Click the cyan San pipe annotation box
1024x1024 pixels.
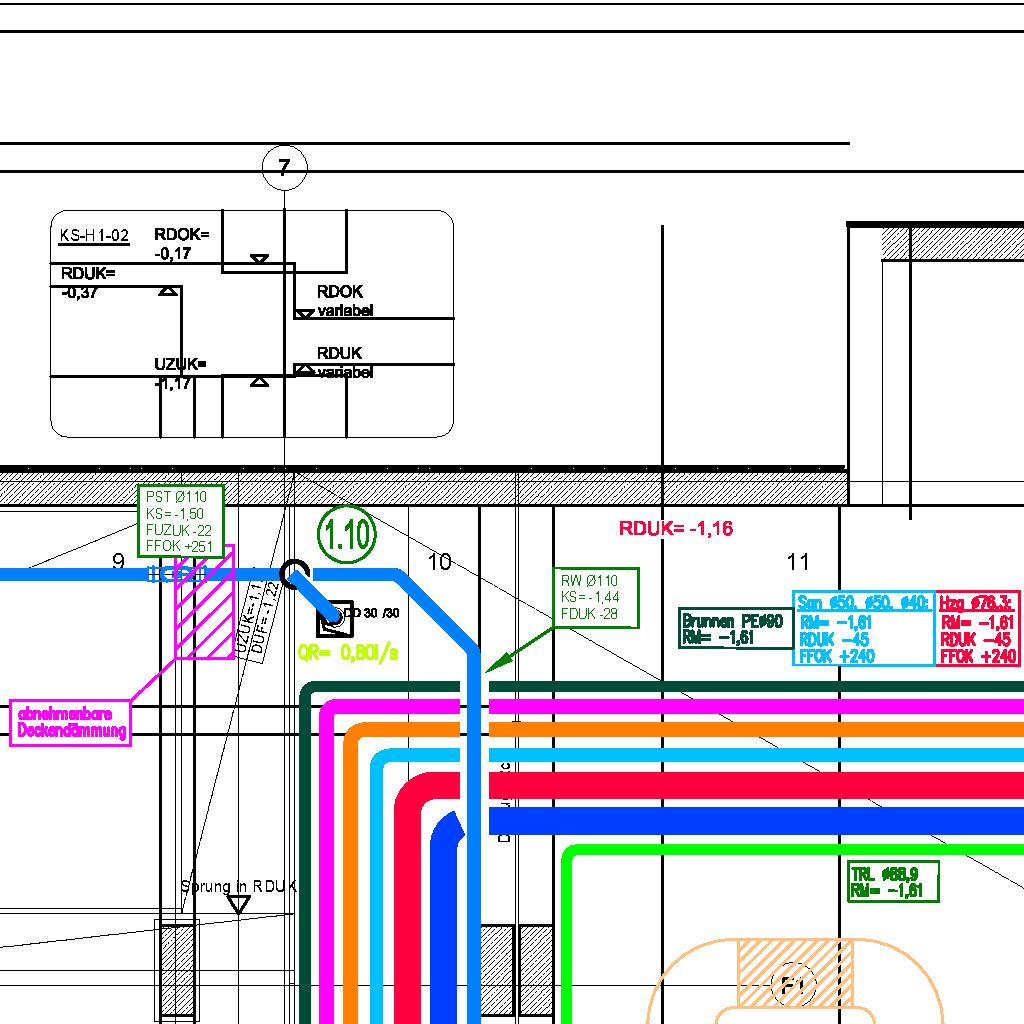click(864, 628)
